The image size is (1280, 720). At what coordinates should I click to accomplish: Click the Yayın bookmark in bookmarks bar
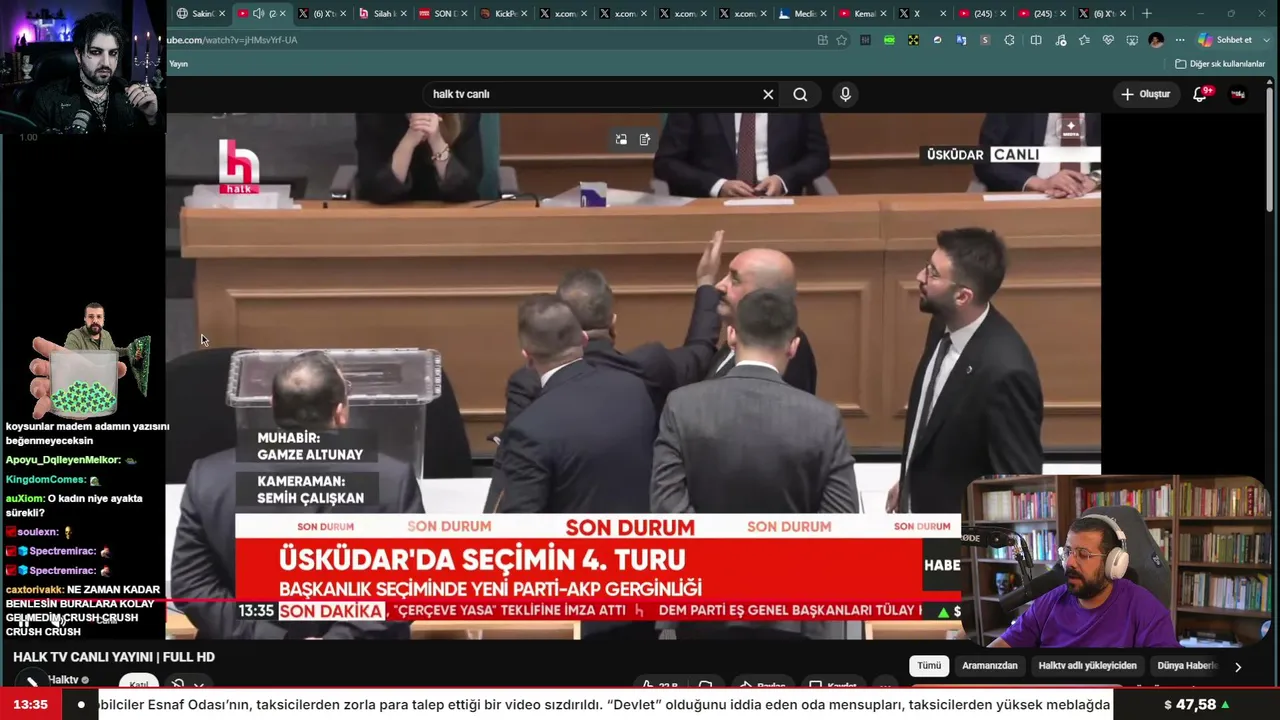(178, 64)
